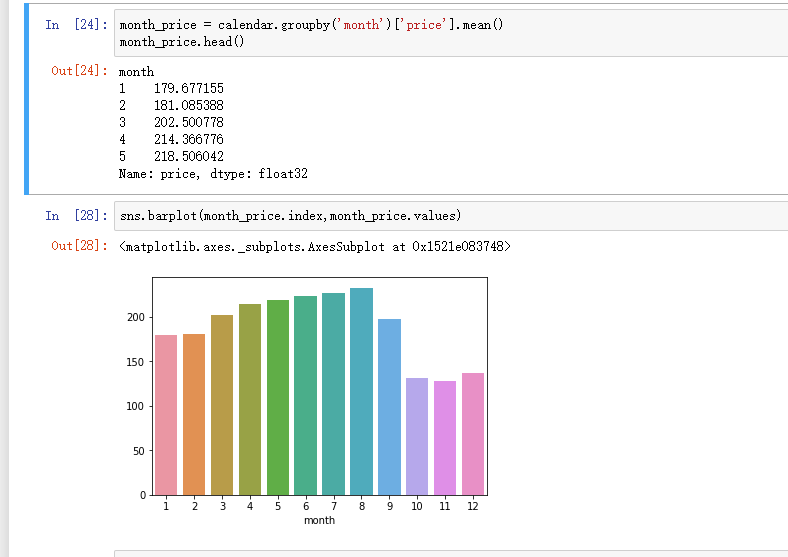Click the month 9 blue bar
Viewport: 788px width, 557px height.
389,407
